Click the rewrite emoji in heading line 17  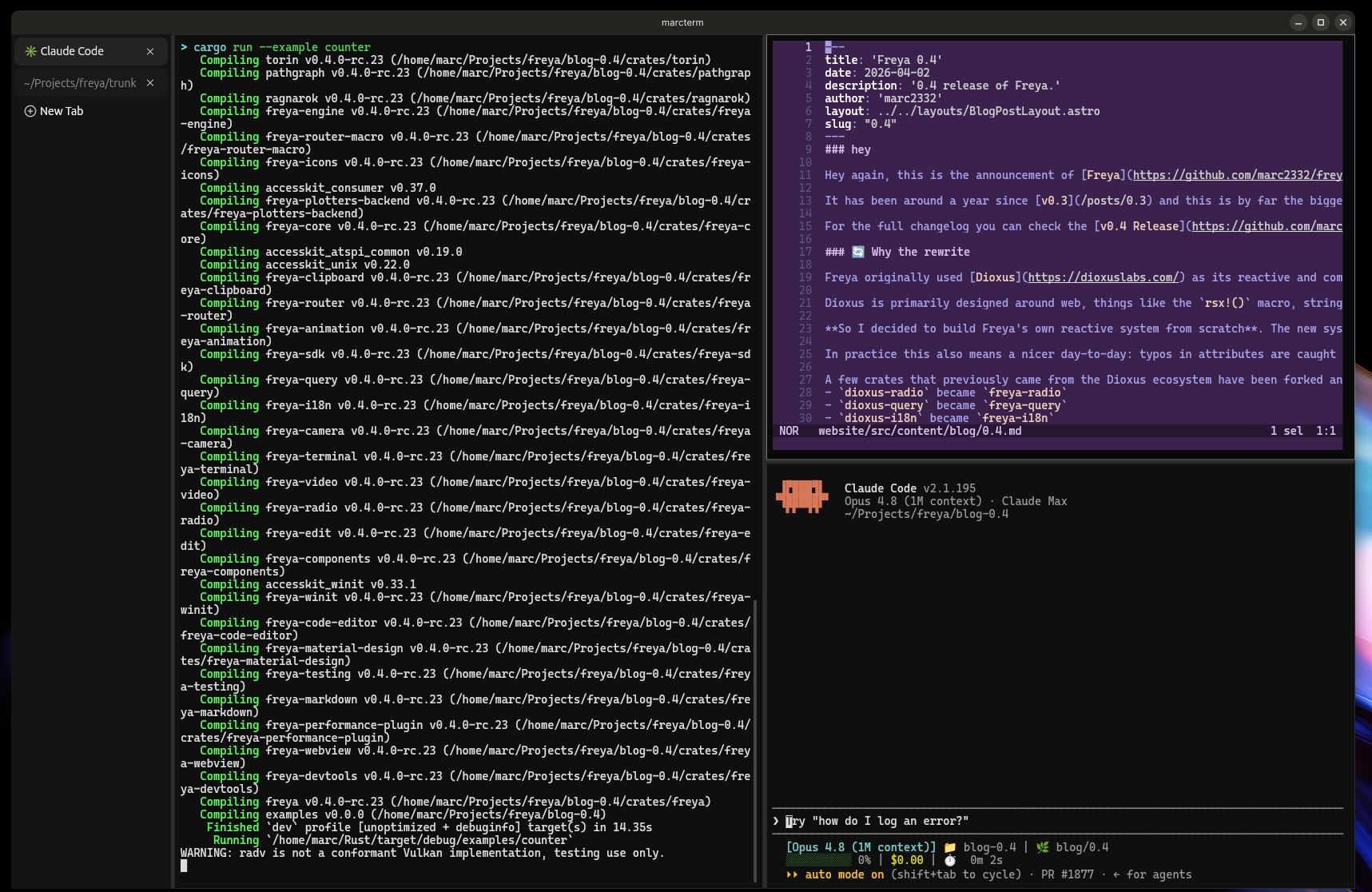pyautogui.click(x=858, y=252)
